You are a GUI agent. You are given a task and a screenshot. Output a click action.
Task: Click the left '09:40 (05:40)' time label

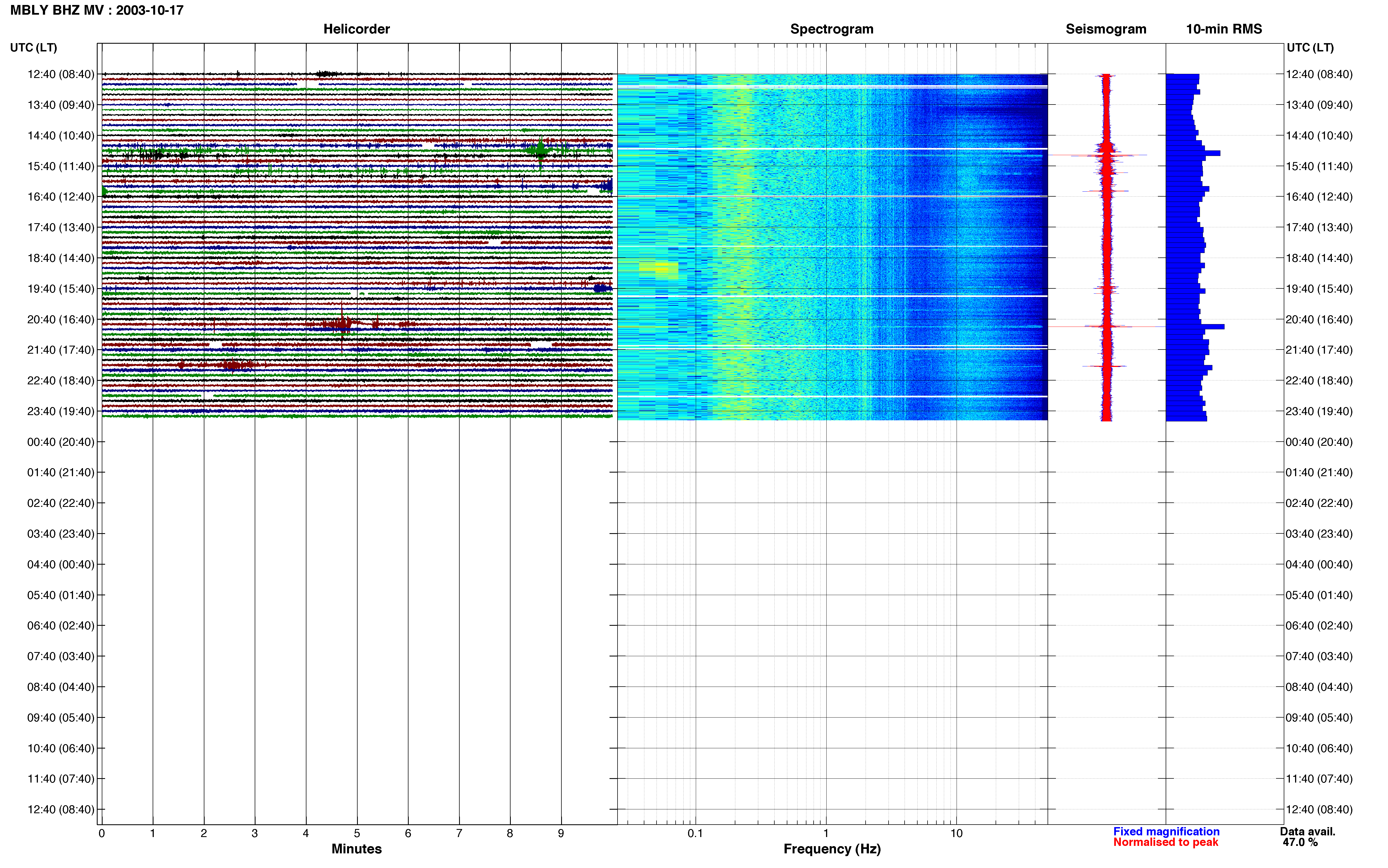61,718
